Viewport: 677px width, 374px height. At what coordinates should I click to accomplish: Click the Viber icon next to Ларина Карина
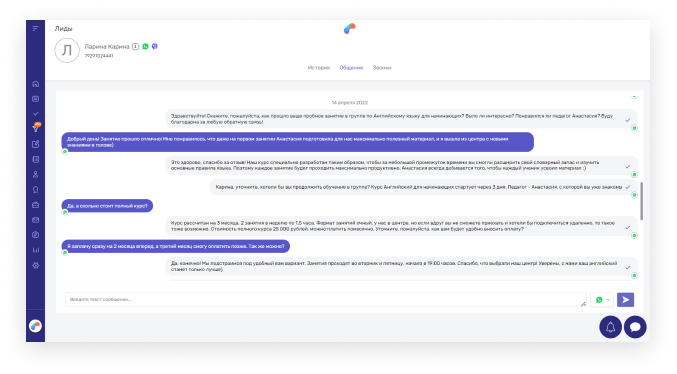click(x=155, y=46)
